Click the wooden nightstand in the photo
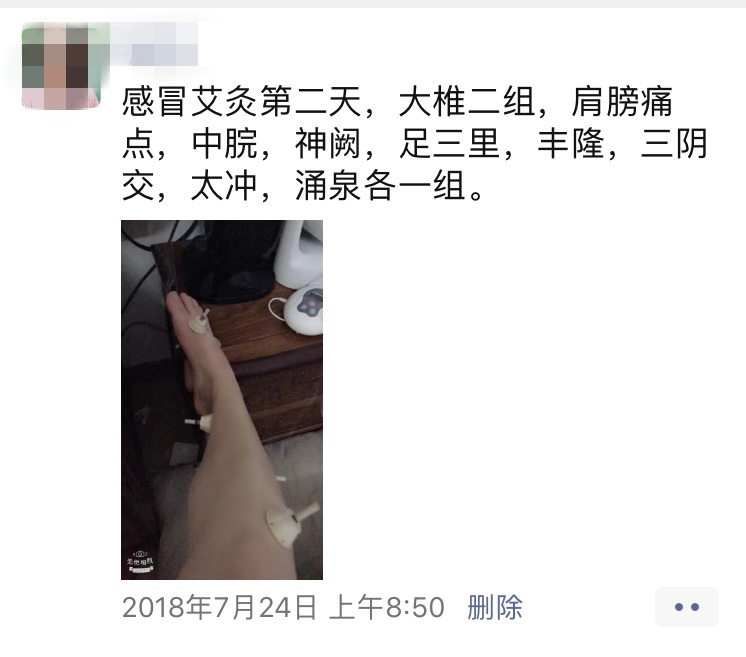Image resolution: width=746 pixels, height=657 pixels. [271, 366]
